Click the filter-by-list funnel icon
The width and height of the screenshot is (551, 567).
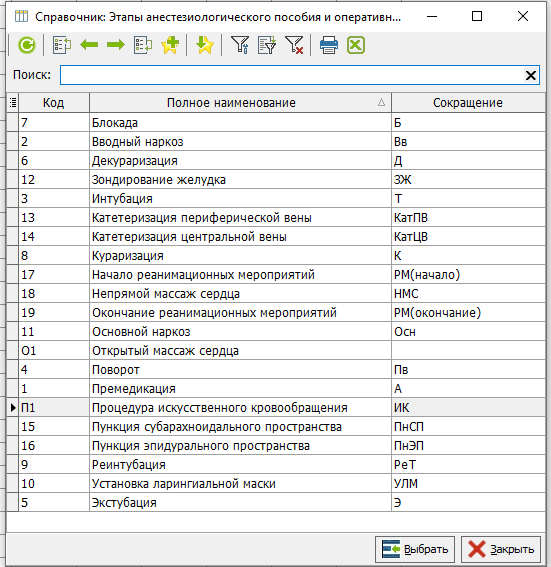point(267,45)
